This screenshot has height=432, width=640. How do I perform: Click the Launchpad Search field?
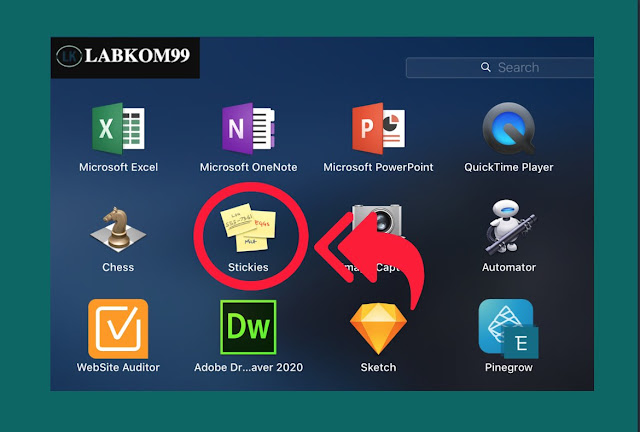[x=500, y=67]
